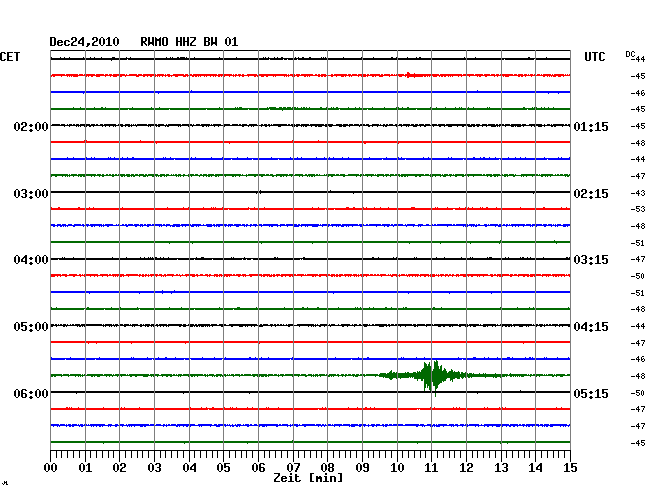Click the DC offset column header
Screen dimensions: 650x494
630,54
